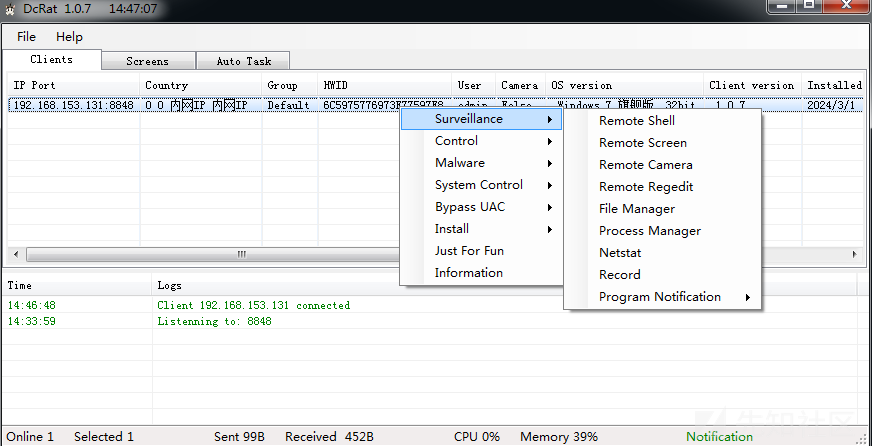Open the Install submenu
Image resolution: width=872 pixels, height=446 pixels.
tap(481, 229)
